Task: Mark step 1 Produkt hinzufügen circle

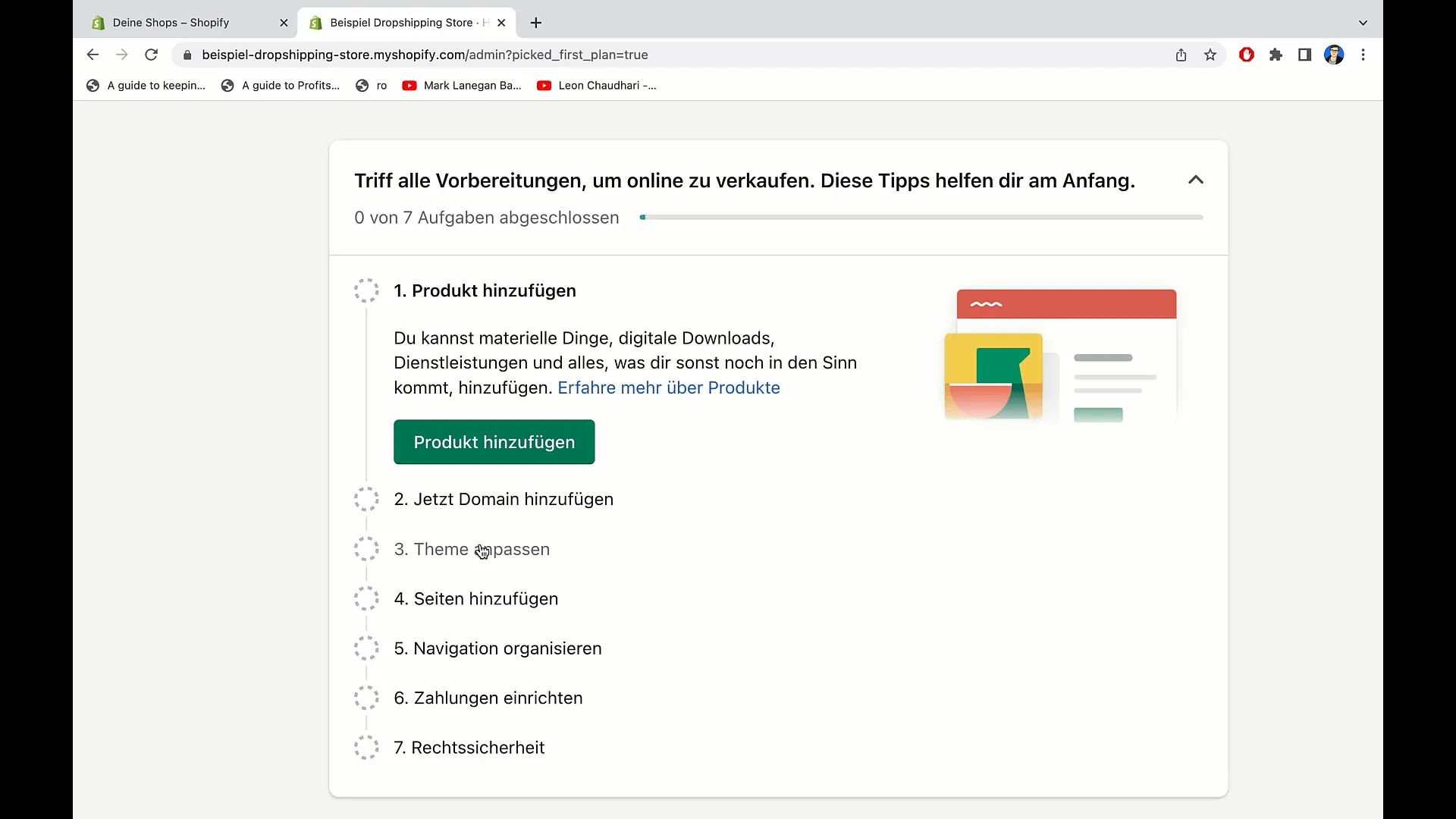Action: tap(366, 290)
